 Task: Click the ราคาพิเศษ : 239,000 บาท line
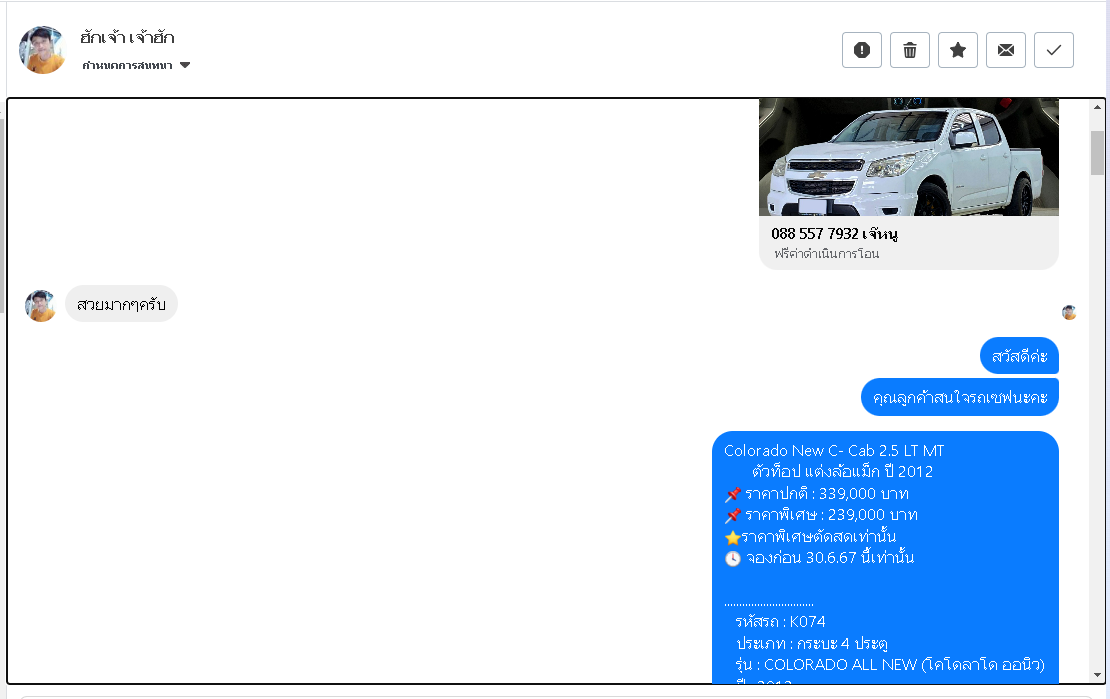pyautogui.click(x=821, y=515)
